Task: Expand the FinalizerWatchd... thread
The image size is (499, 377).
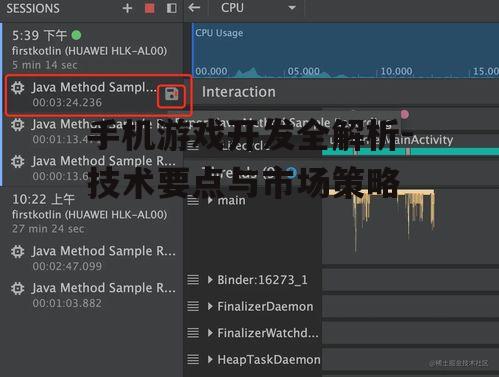Action: click(x=210, y=333)
